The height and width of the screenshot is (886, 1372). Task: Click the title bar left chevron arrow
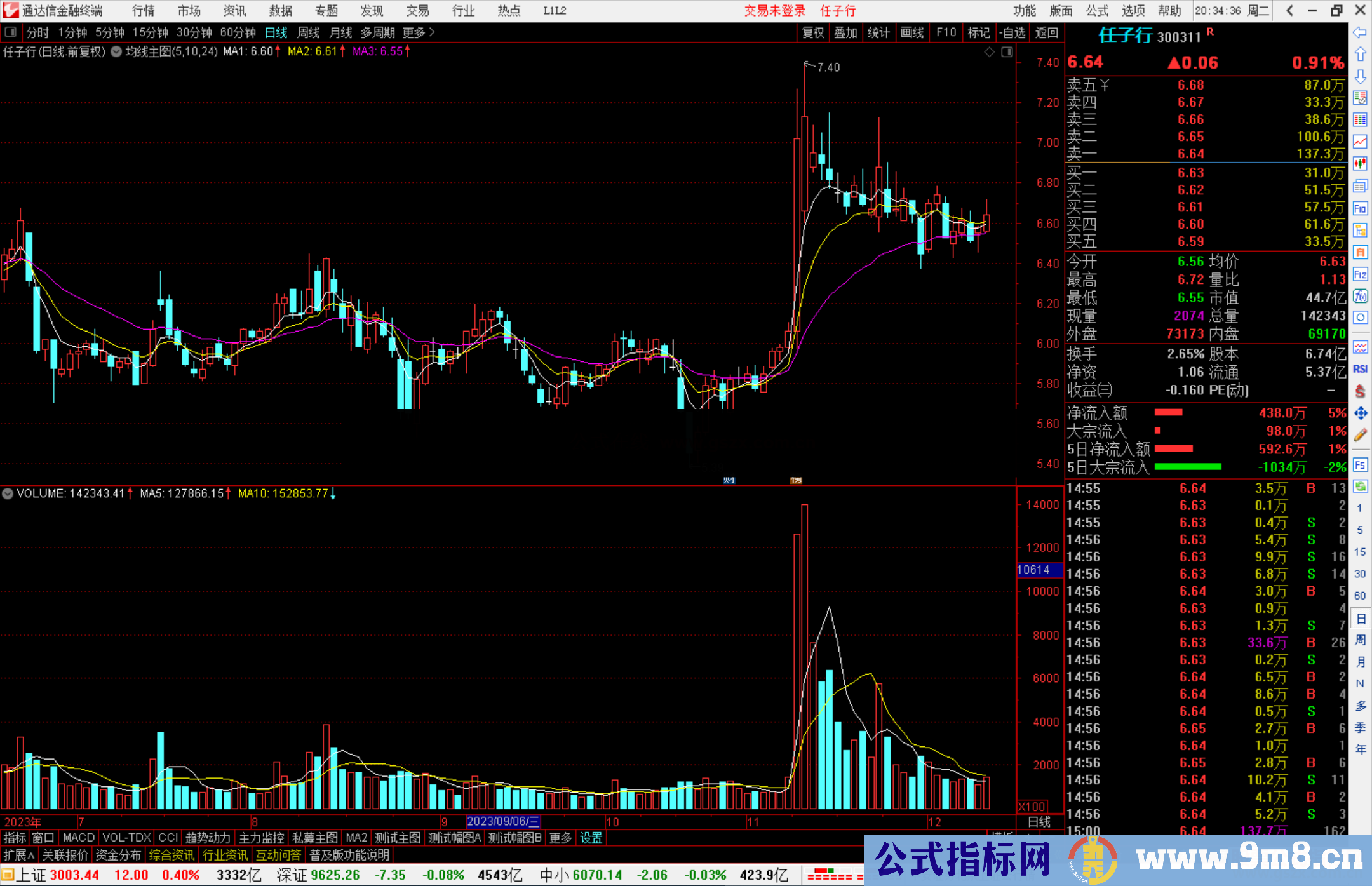tap(1289, 10)
